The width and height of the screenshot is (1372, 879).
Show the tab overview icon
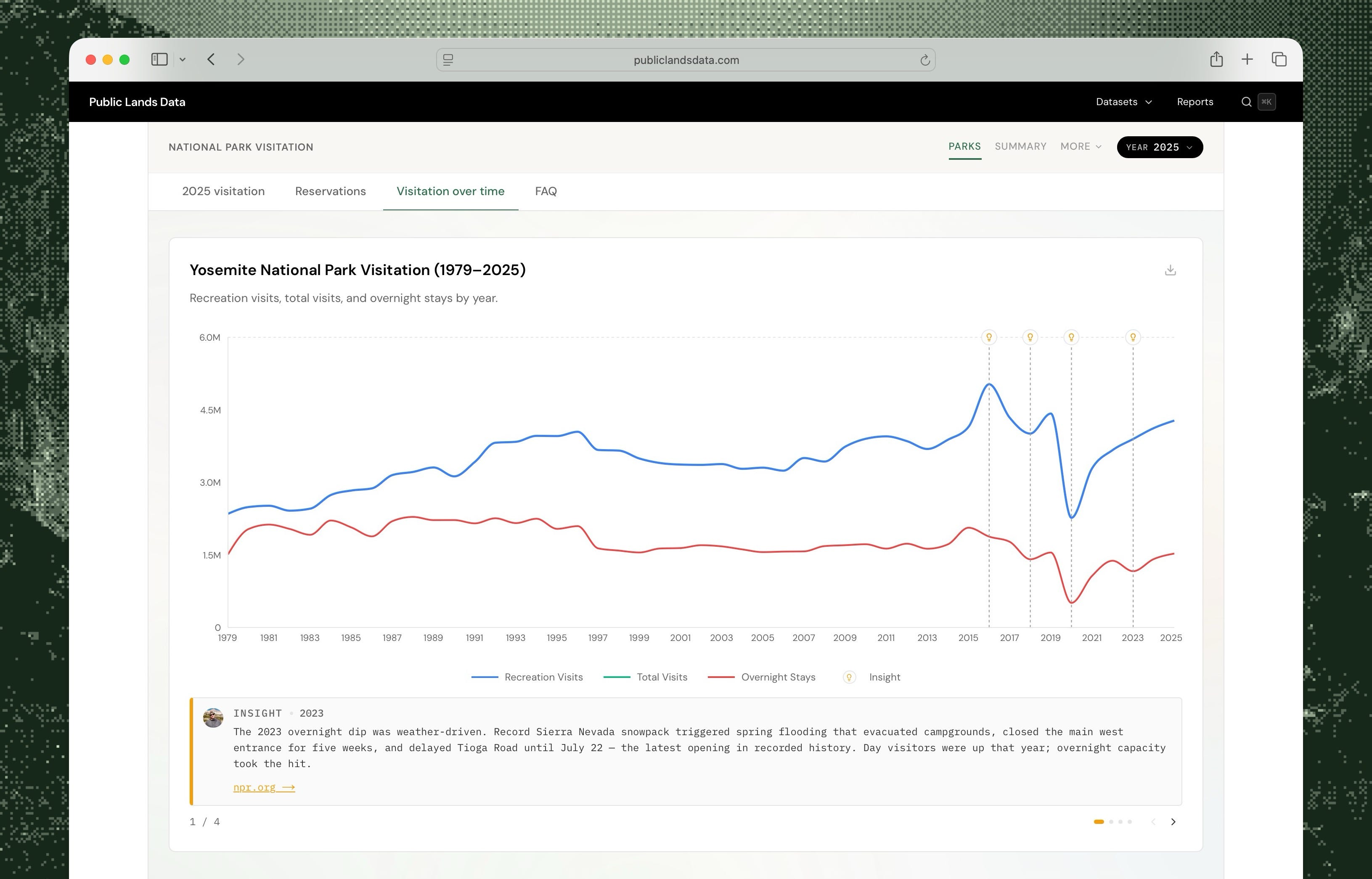1279,59
